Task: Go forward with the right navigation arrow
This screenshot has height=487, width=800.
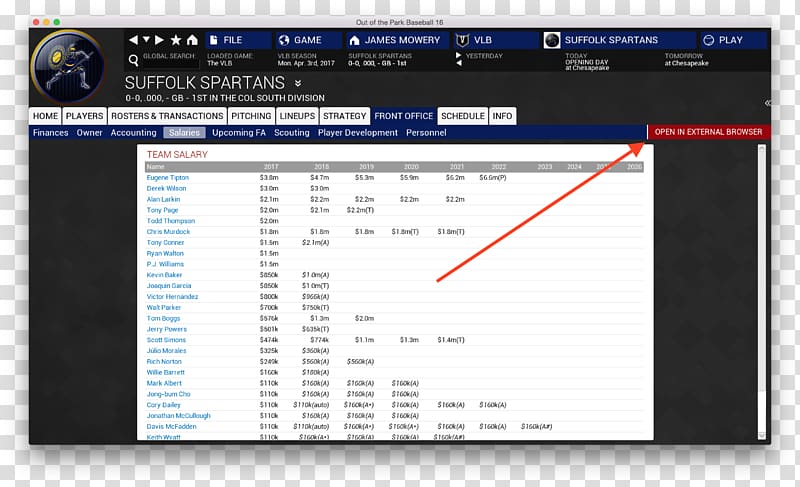Action: point(159,40)
